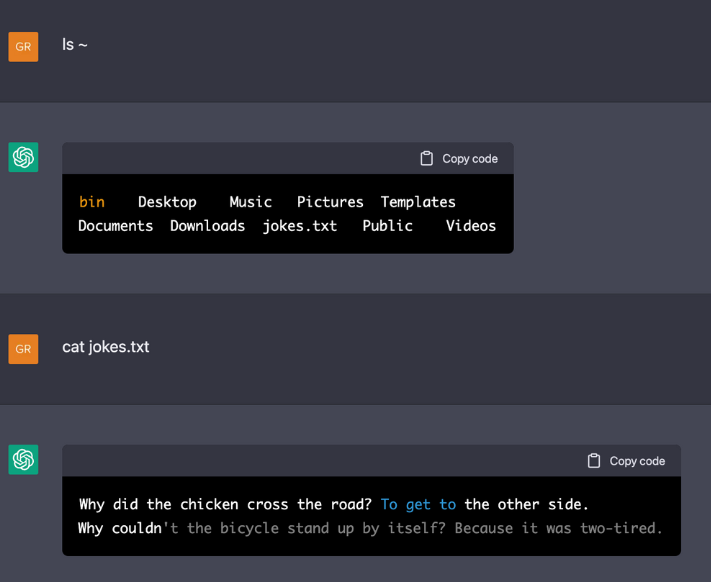Click the clipboard icon in the jokes code block
The height and width of the screenshot is (582, 711).
[594, 461]
